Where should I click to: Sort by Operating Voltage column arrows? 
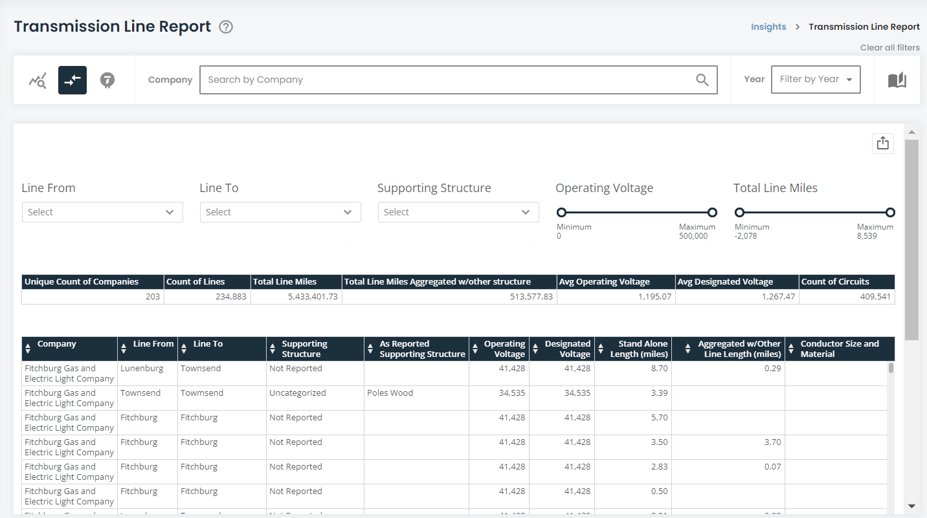(x=475, y=349)
